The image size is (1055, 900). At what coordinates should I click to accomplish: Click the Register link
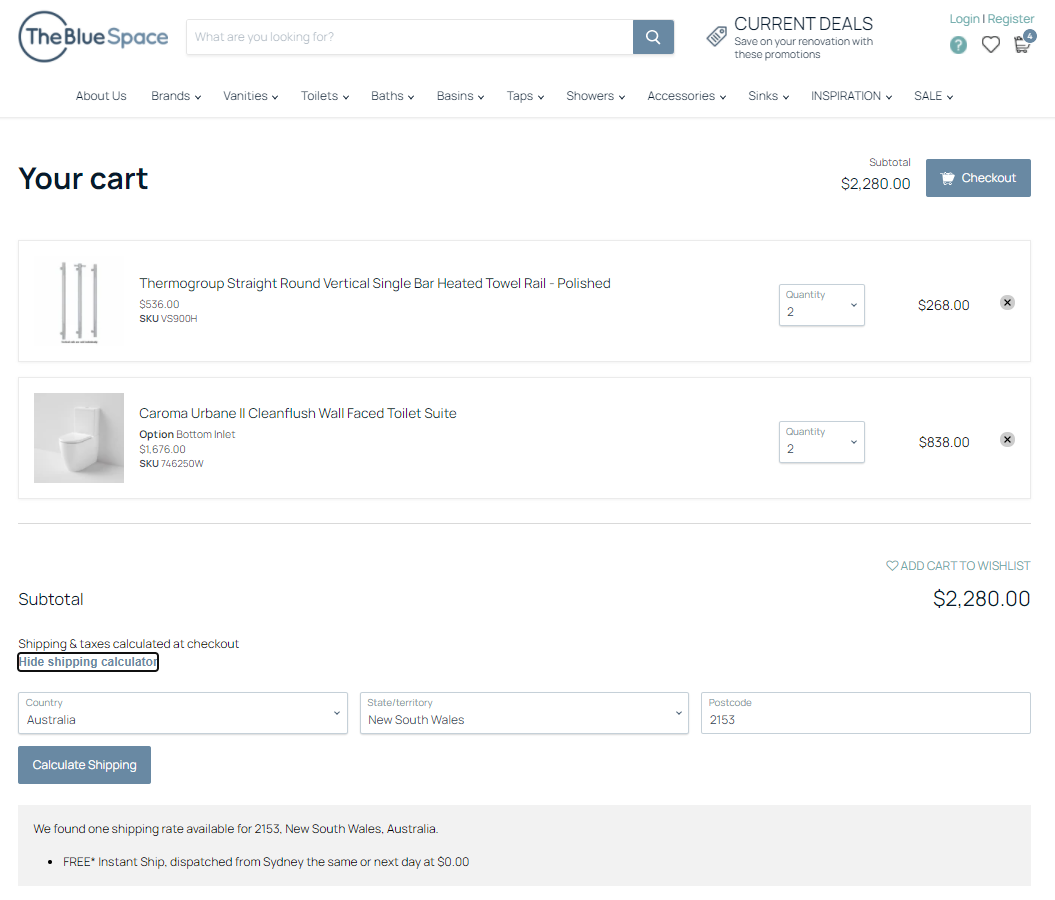(x=1011, y=19)
